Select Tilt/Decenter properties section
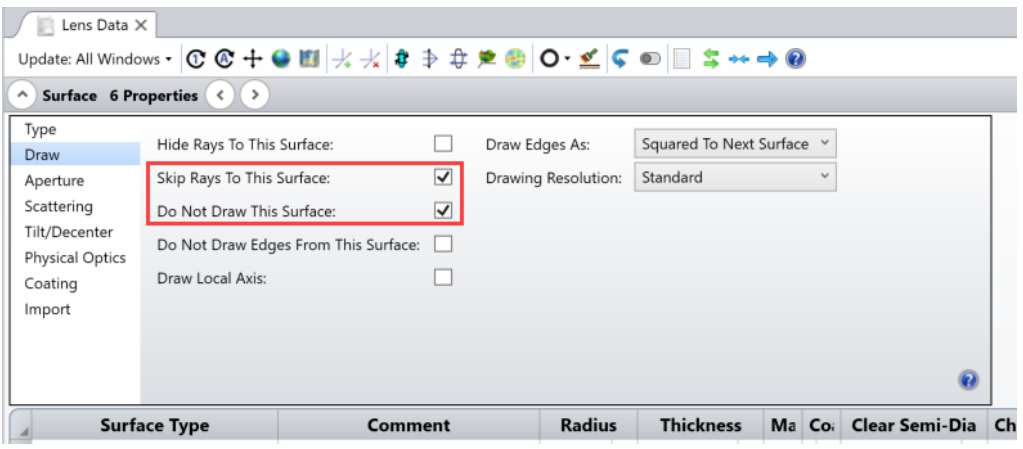Viewport: 1023px width, 449px height. (x=69, y=232)
